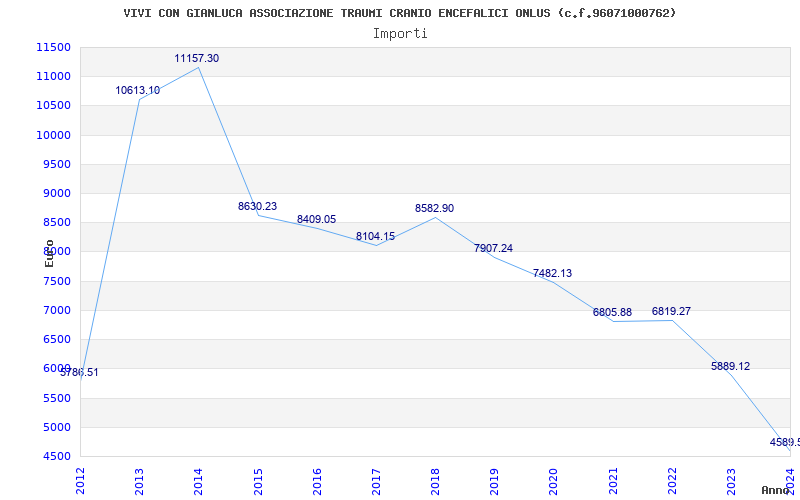Click the 8500 y-axis value
This screenshot has height=500, width=800.
(x=56, y=222)
